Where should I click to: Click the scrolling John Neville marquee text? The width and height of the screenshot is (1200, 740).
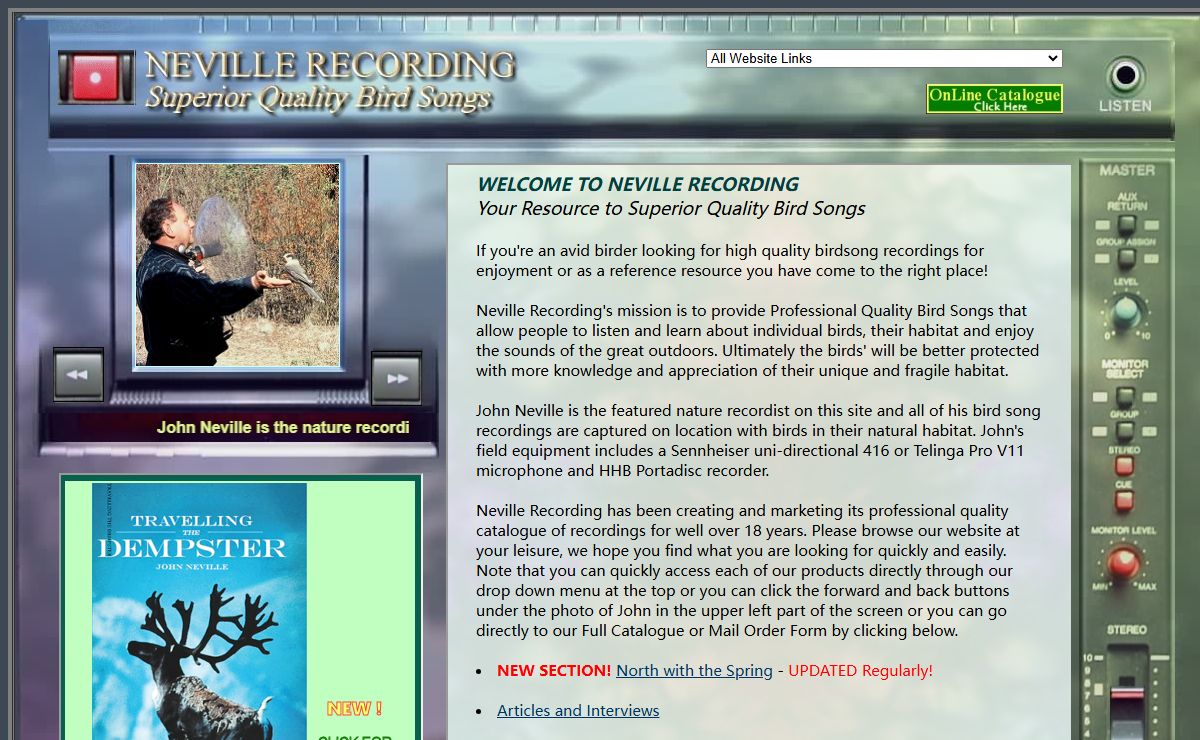(283, 427)
